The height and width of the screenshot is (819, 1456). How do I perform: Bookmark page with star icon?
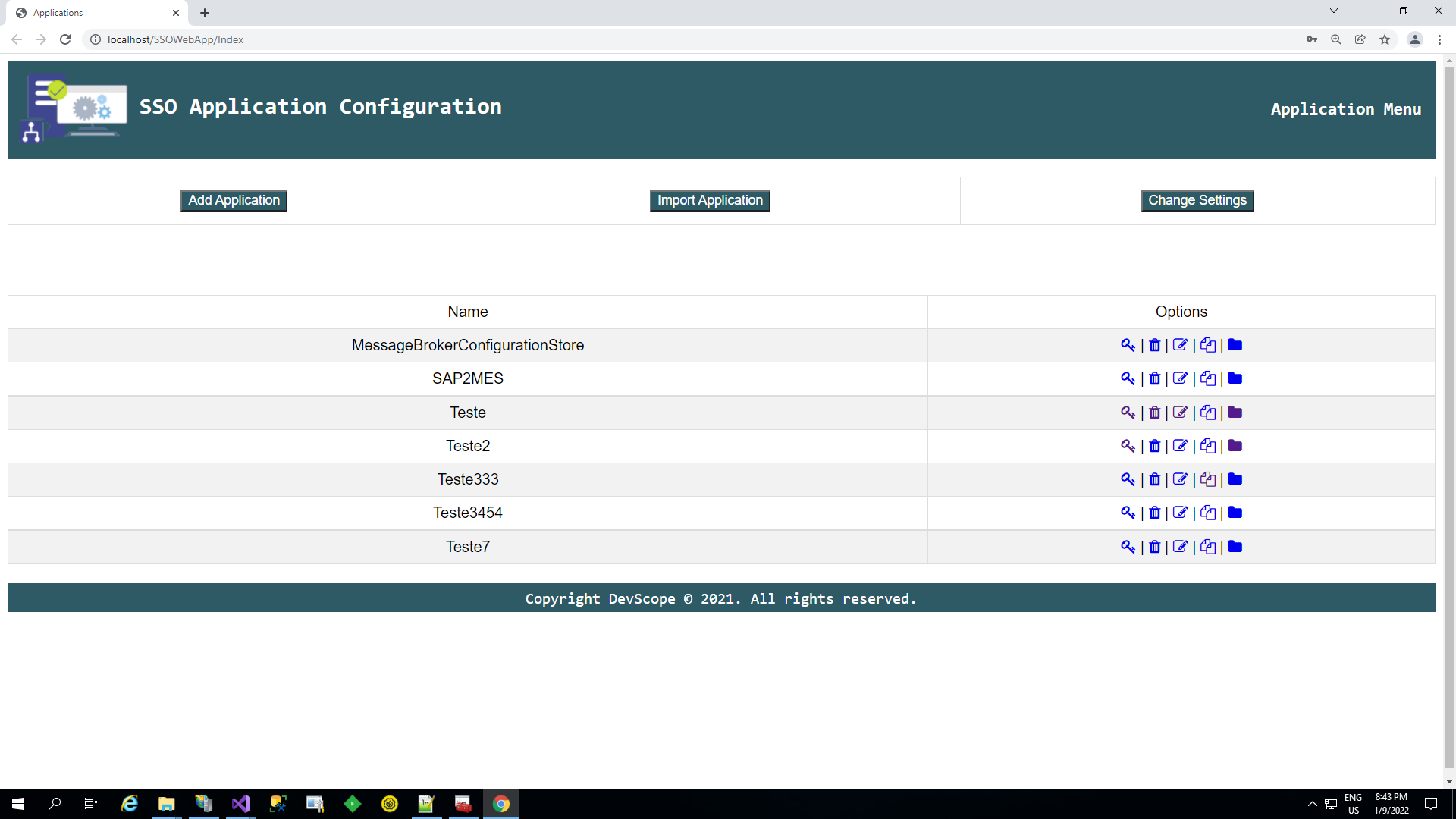click(1385, 39)
